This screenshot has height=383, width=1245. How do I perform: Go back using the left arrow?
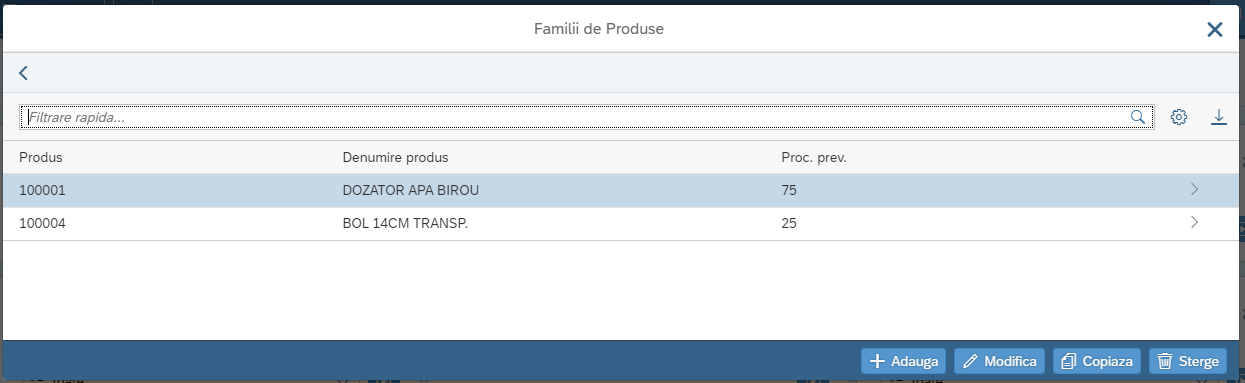coord(23,73)
